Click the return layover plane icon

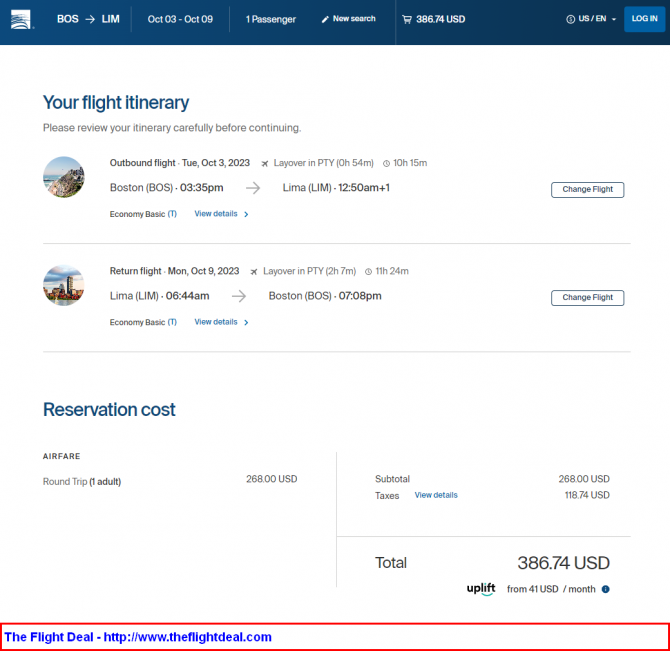[x=254, y=271]
